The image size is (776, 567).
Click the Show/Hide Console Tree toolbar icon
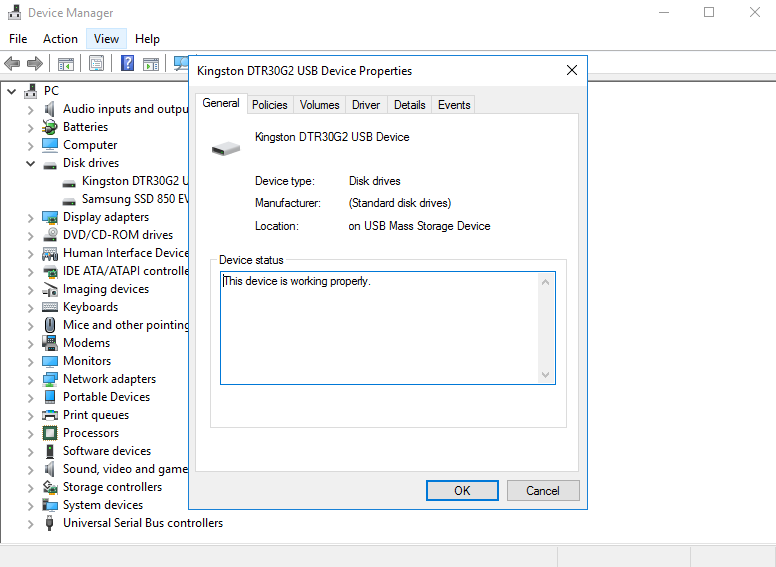(x=66, y=64)
